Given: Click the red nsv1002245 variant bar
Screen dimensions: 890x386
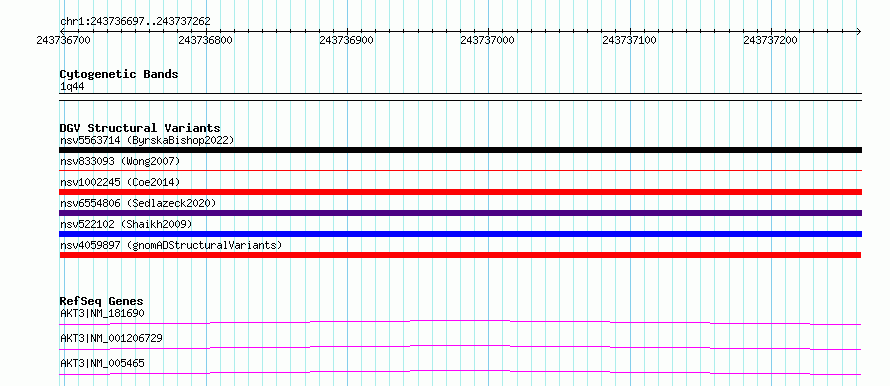Looking at the screenshot, I should point(460,192).
